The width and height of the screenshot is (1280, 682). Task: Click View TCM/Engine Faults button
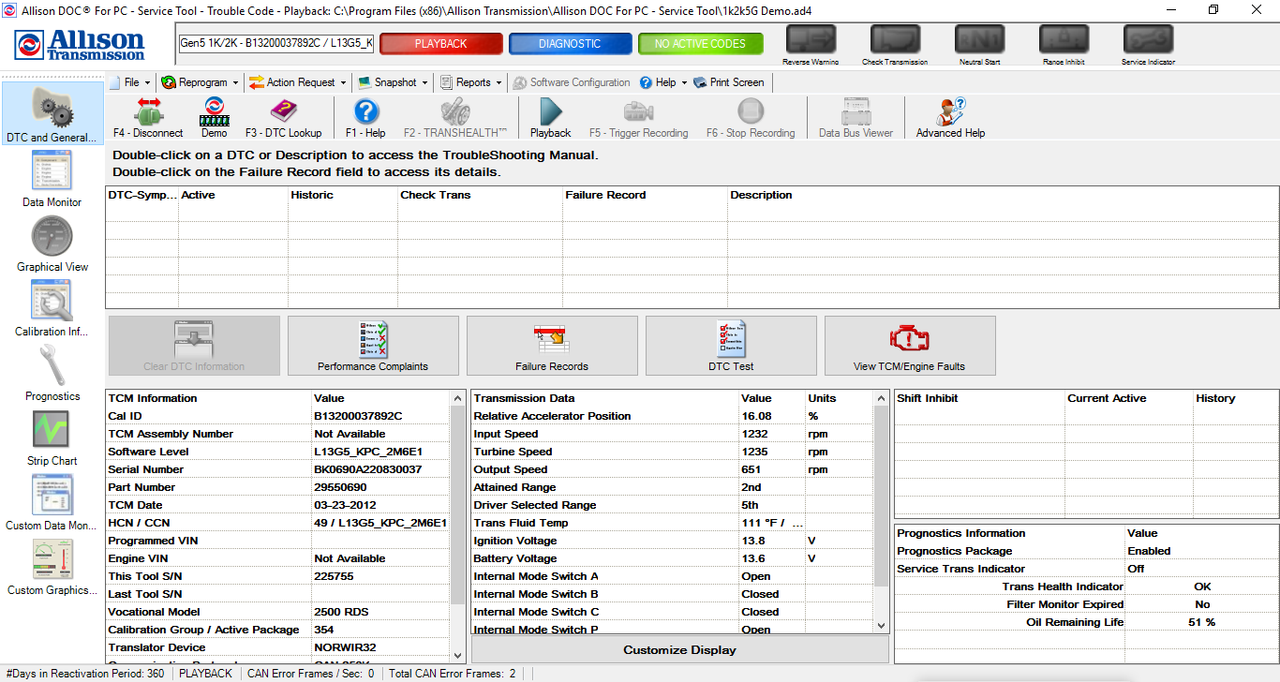(x=910, y=346)
